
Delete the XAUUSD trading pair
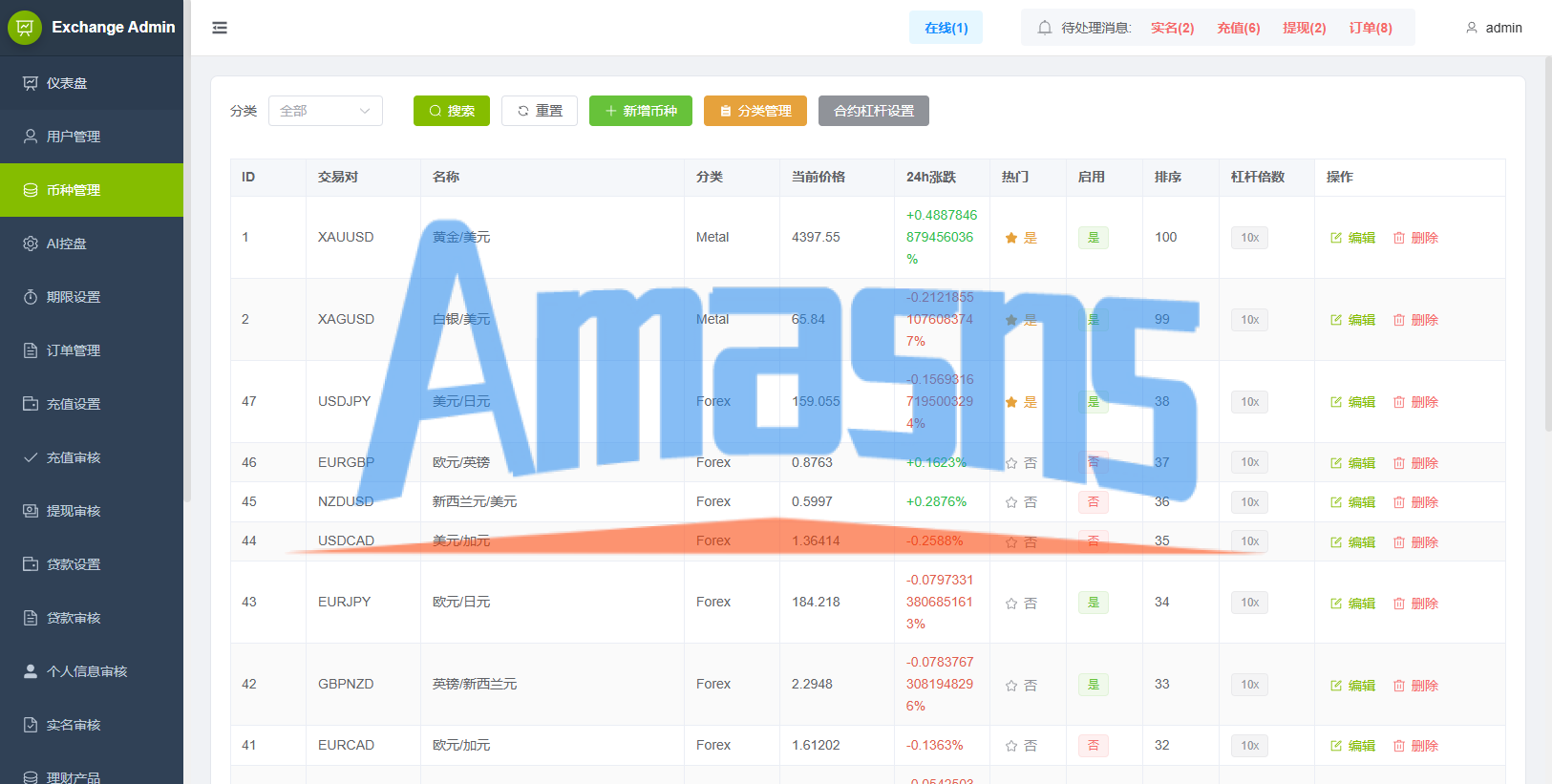click(x=1415, y=238)
